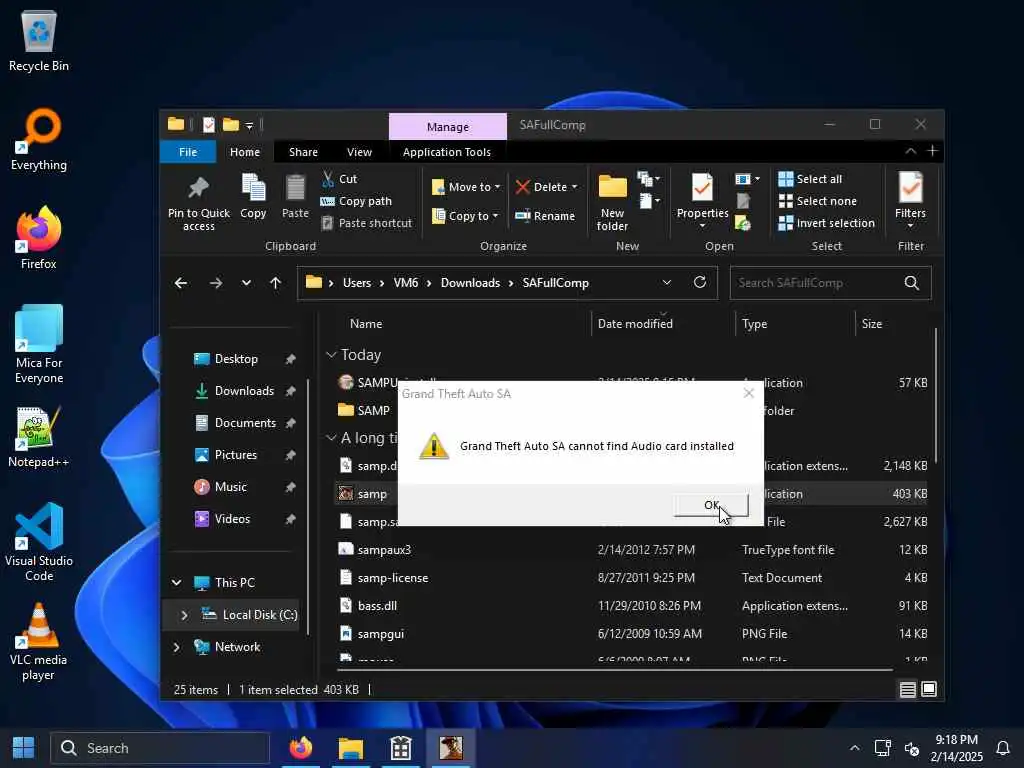Select the sampgui PNG file
Screen dimensions: 1024x768
tap(381, 634)
